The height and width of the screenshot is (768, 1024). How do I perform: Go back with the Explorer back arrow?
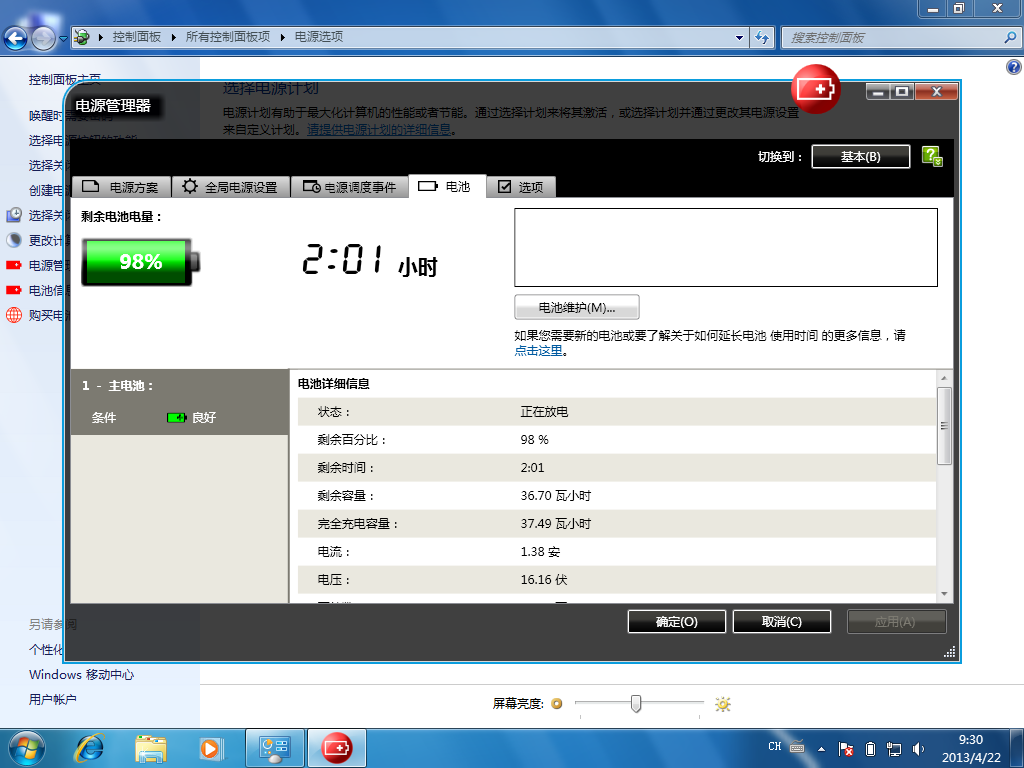pyautogui.click(x=16, y=39)
